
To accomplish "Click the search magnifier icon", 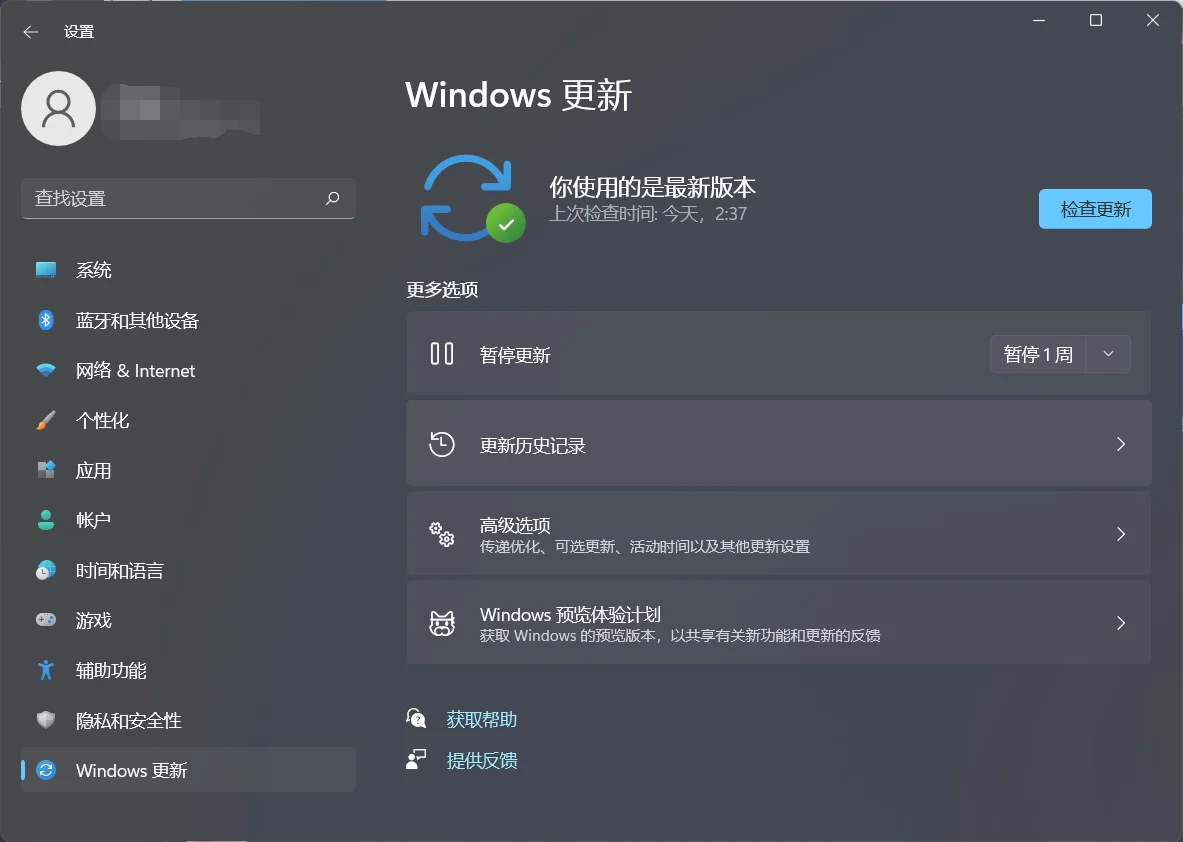I will [x=333, y=198].
